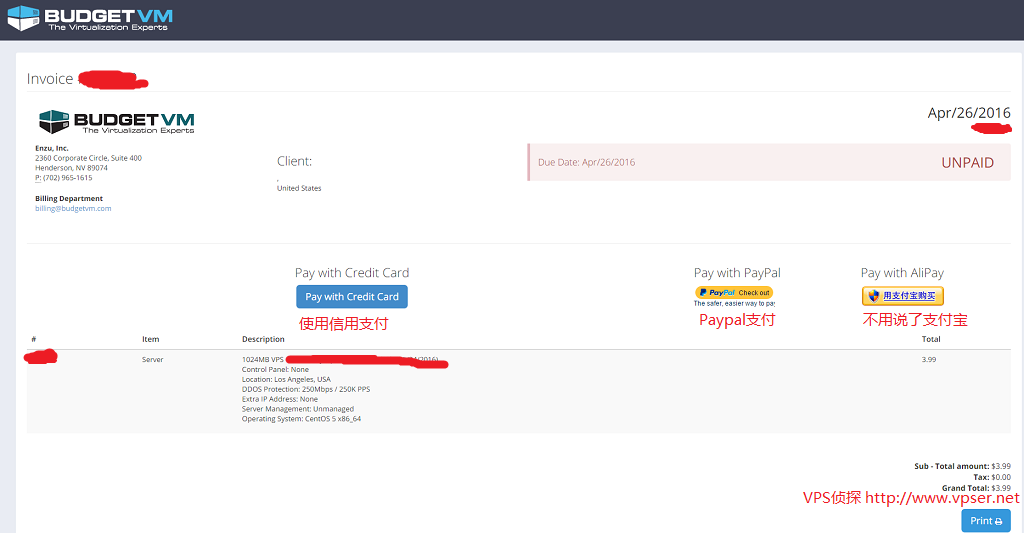Click the 'Sub - Total amount: $3.99' line
The width and height of the screenshot is (1024, 533).
[962, 466]
